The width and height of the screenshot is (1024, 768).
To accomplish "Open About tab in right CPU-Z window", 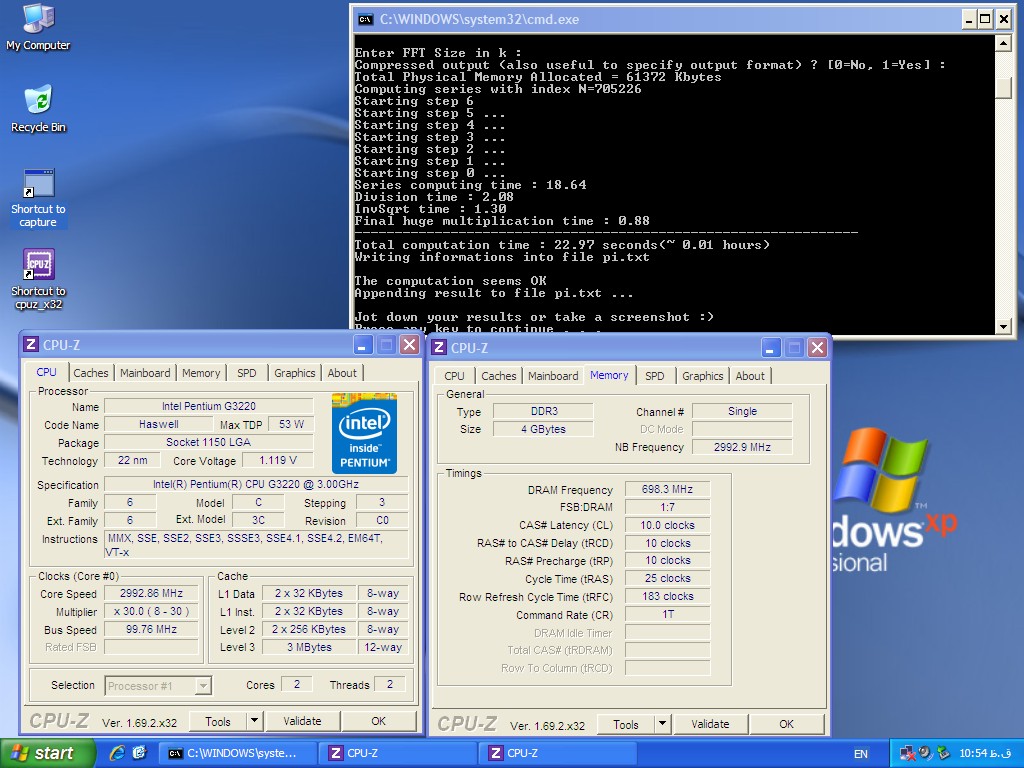I will click(750, 376).
